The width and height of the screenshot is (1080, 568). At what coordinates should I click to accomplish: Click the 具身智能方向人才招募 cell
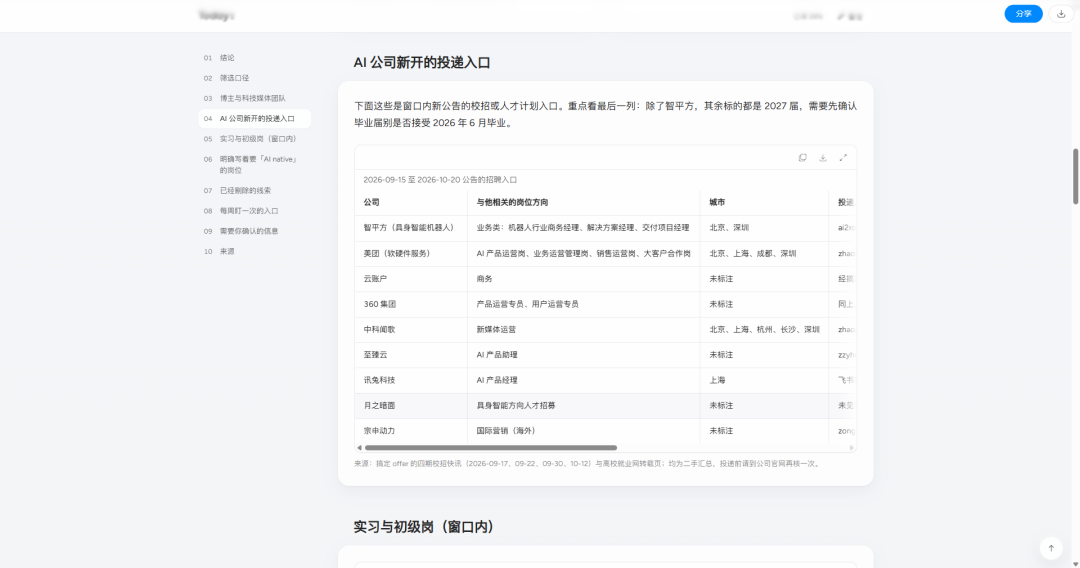click(x=583, y=406)
